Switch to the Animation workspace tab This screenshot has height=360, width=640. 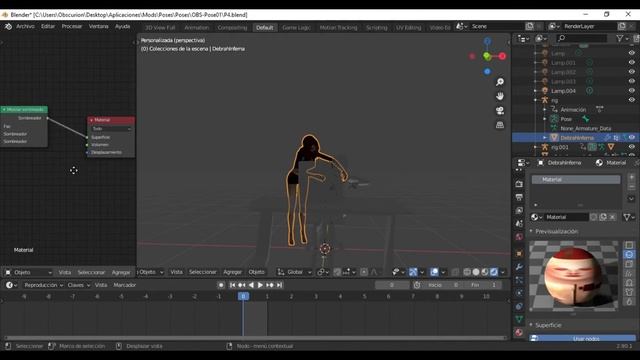pos(196,28)
